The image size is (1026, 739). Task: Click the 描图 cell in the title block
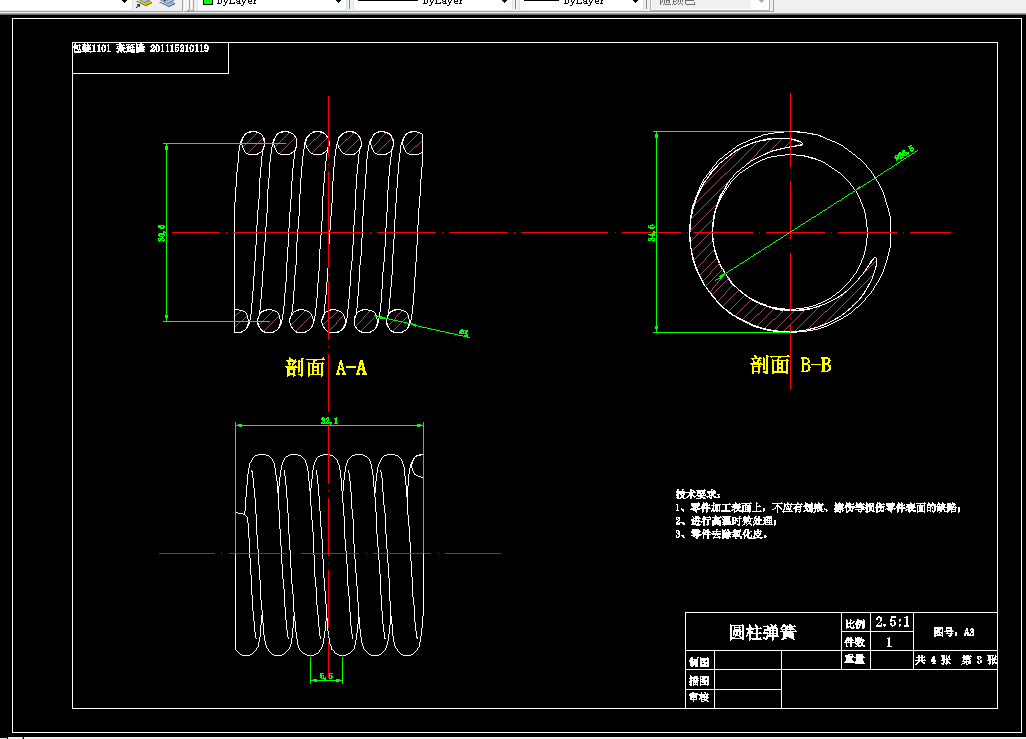click(699, 680)
